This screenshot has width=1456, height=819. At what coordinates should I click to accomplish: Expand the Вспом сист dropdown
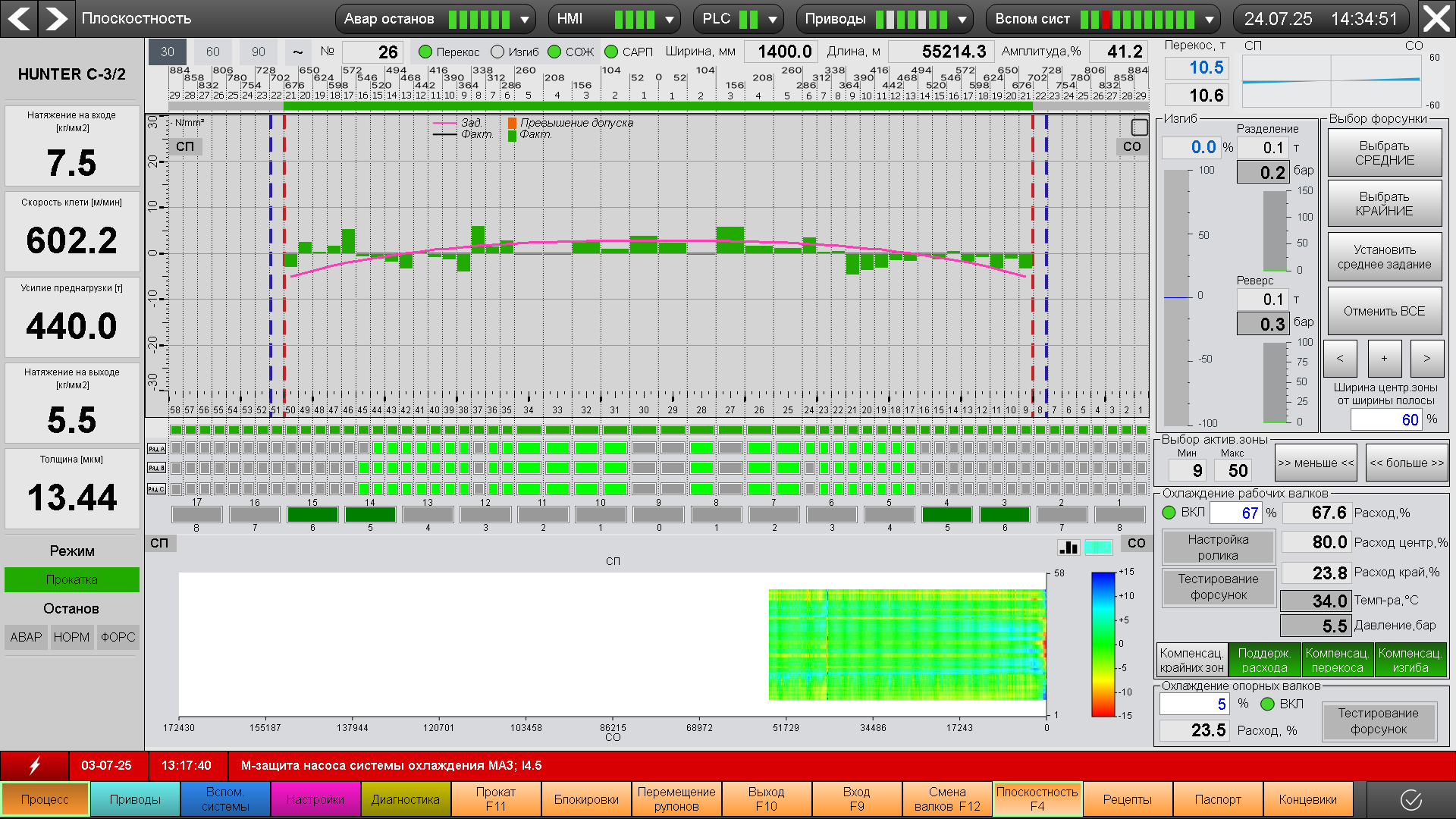coord(1209,19)
